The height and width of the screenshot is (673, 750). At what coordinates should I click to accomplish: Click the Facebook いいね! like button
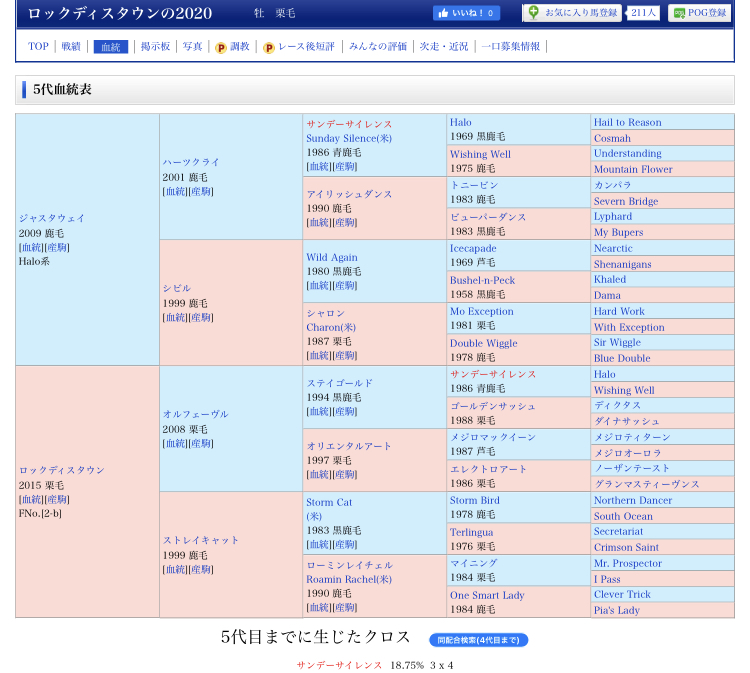coord(465,13)
